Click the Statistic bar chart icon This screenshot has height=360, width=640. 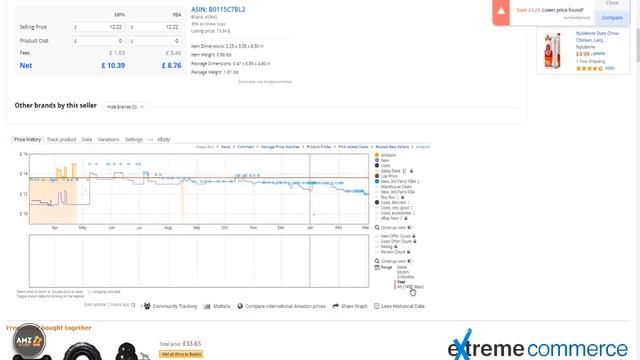point(207,306)
